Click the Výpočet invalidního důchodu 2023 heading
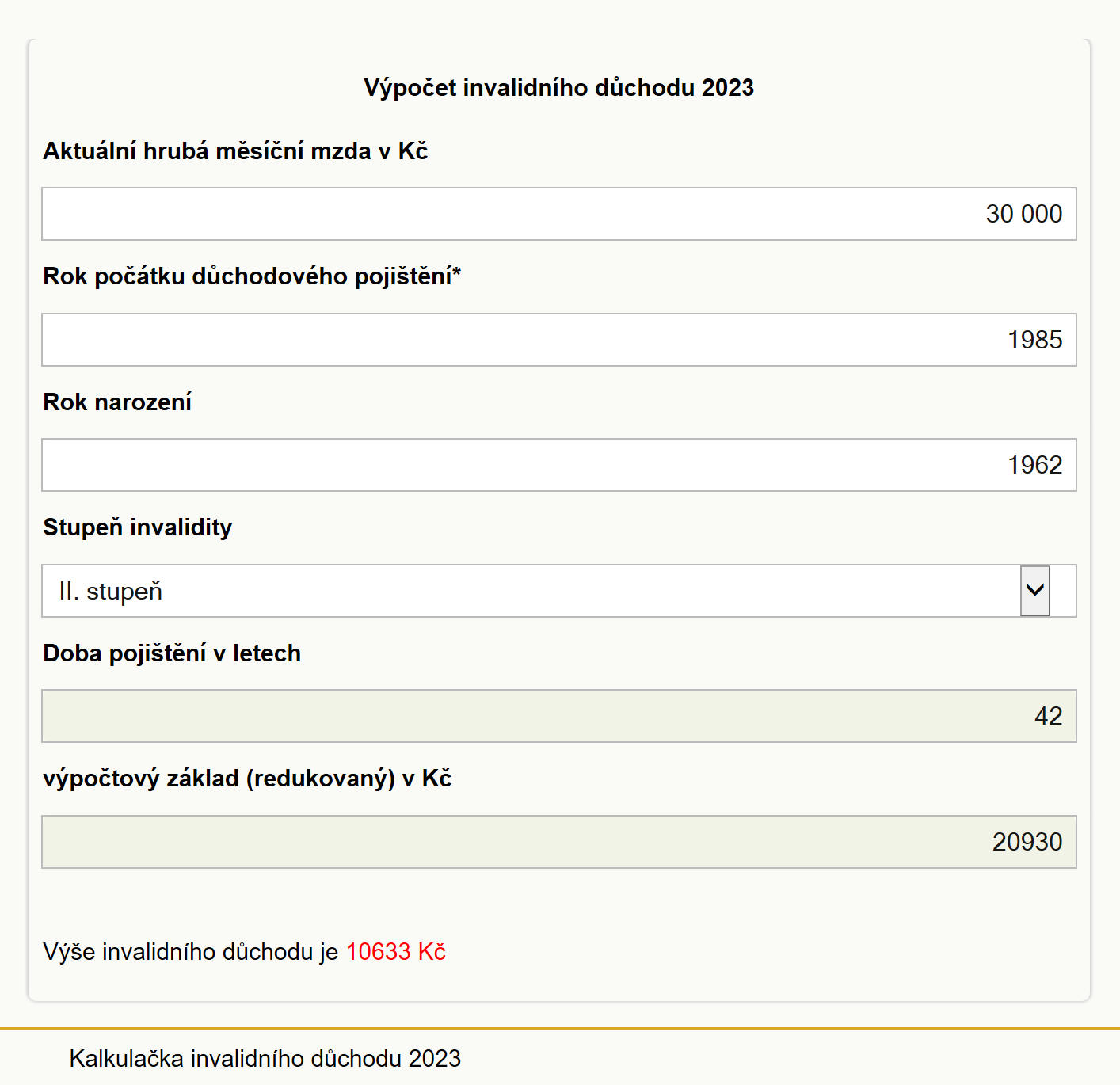The image size is (1120, 1085). click(559, 87)
